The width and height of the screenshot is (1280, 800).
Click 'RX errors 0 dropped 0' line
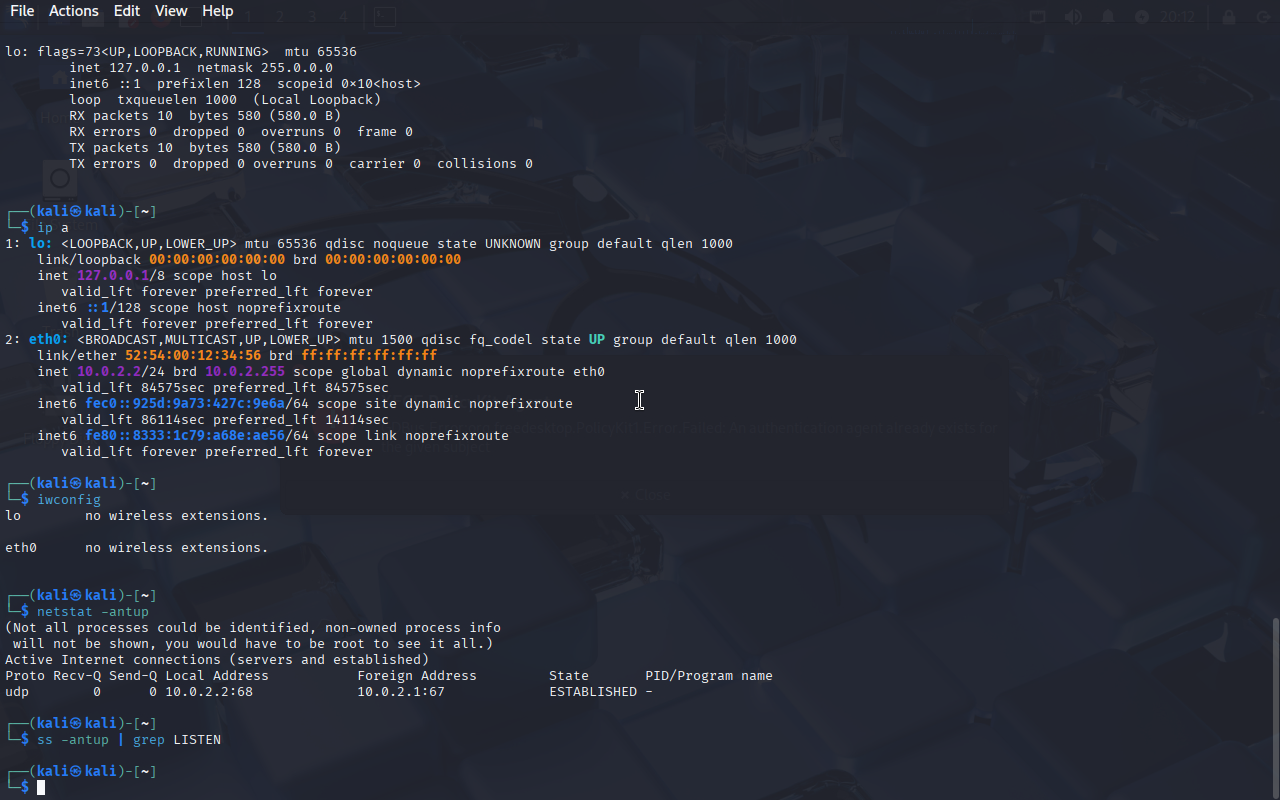point(241,132)
